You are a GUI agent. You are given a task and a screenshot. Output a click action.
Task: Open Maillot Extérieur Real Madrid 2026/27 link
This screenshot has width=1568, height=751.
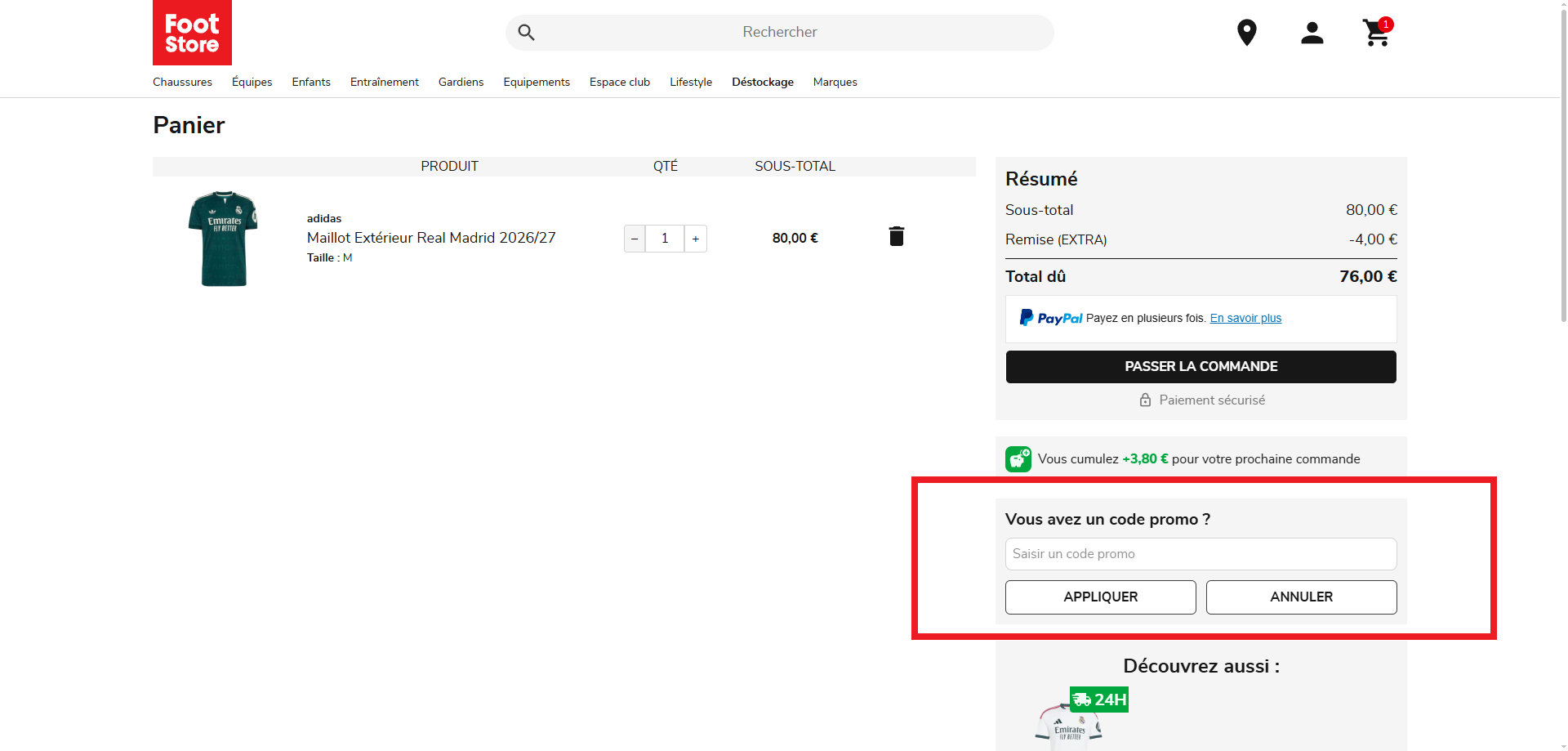431,238
